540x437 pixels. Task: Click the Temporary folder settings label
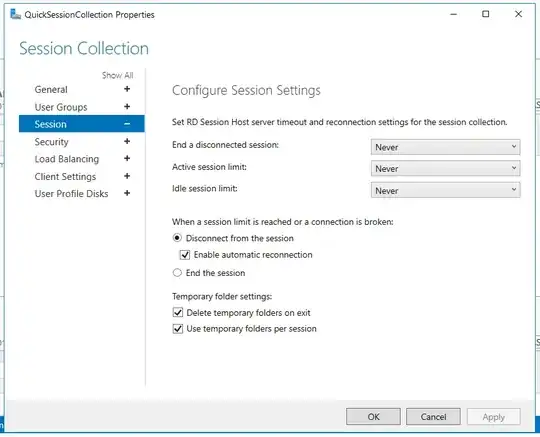coord(222,296)
